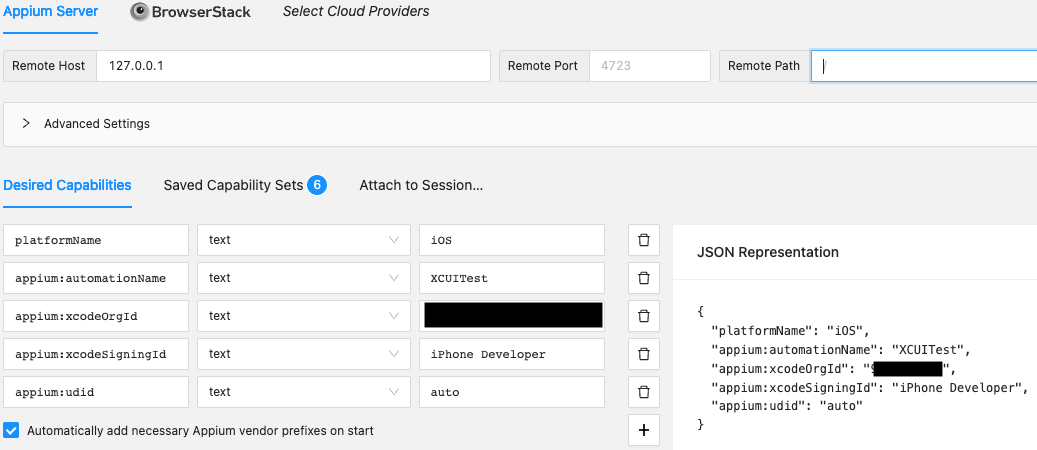Open type dropdown for appium:xcodeOrgId row
Screen dimensions: 1037x450
304,316
